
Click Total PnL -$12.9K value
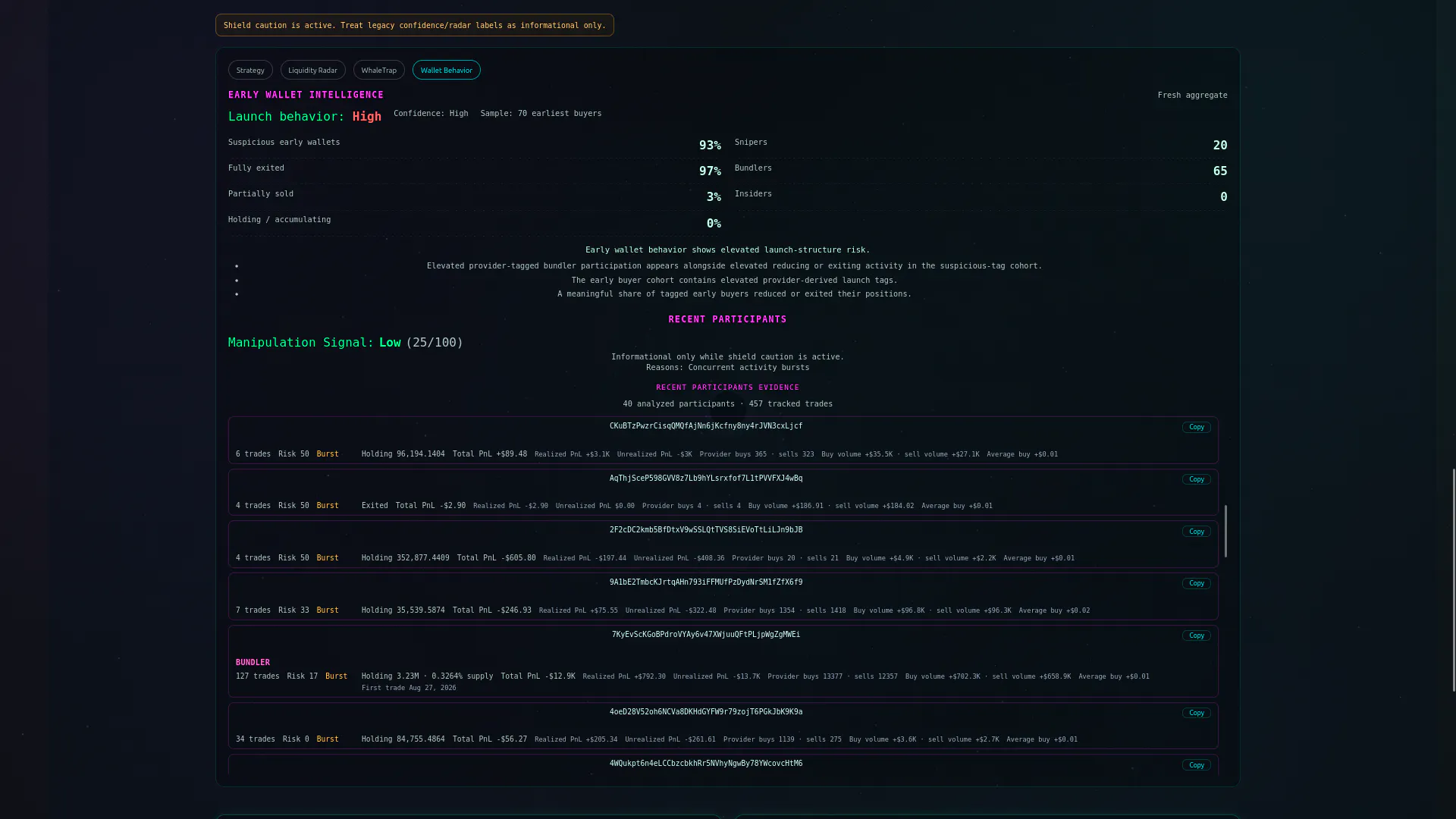point(538,676)
